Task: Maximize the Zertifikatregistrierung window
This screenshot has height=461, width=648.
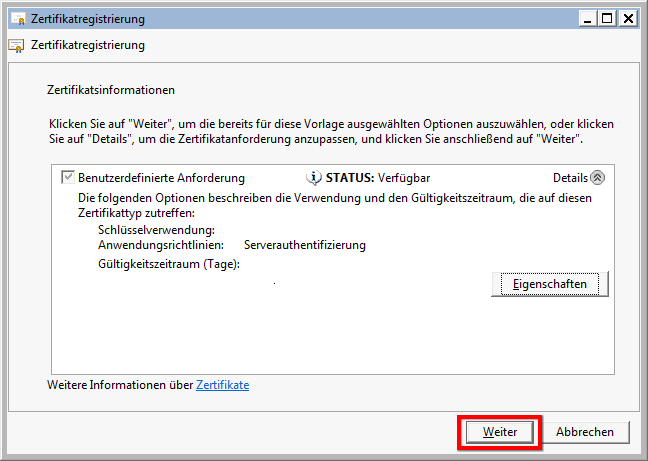Action: click(607, 18)
